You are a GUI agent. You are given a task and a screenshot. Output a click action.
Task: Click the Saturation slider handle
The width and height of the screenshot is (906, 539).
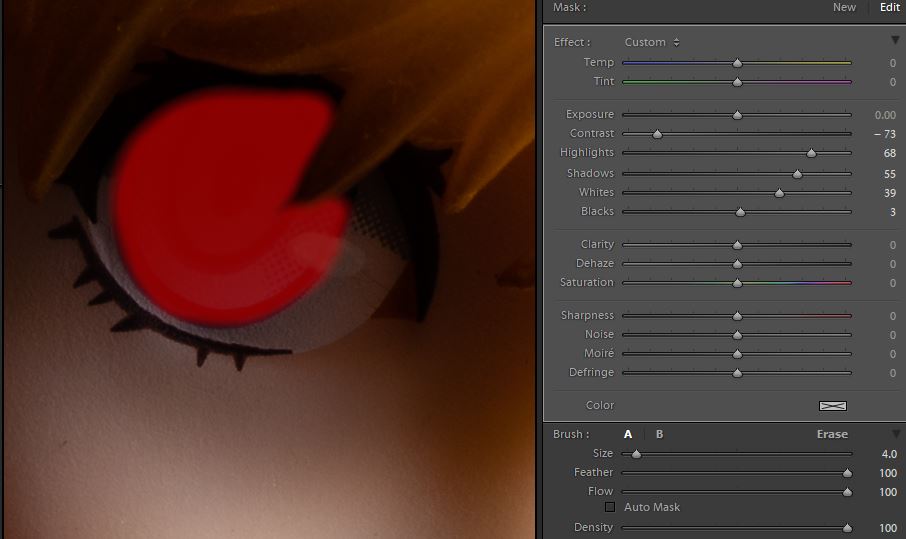737,283
